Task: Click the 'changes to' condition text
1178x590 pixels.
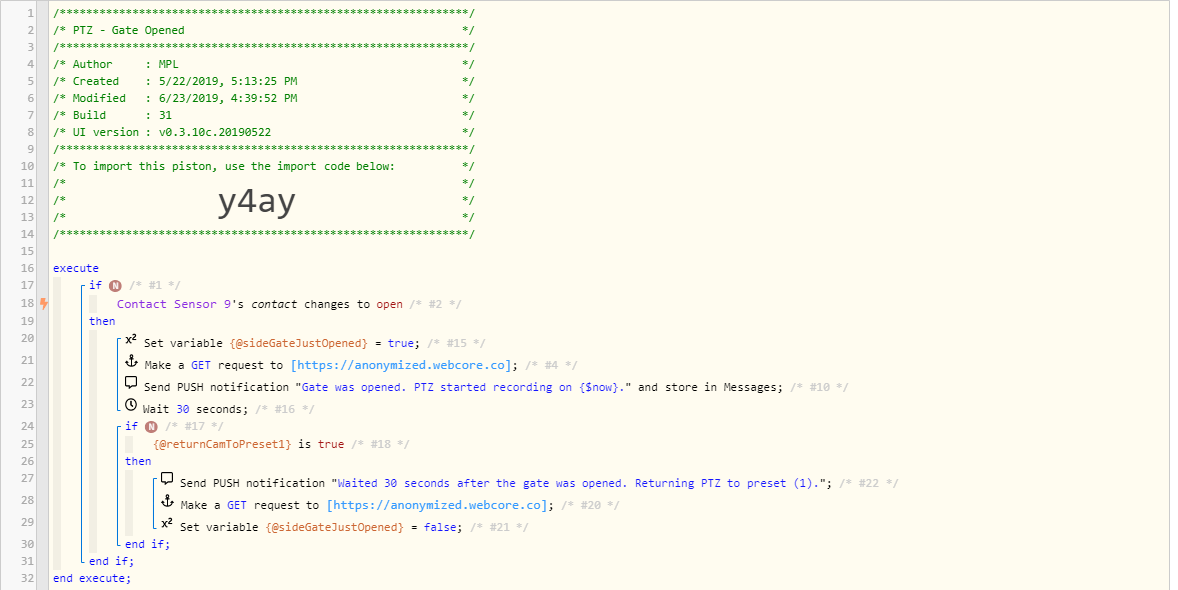Action: pos(337,304)
